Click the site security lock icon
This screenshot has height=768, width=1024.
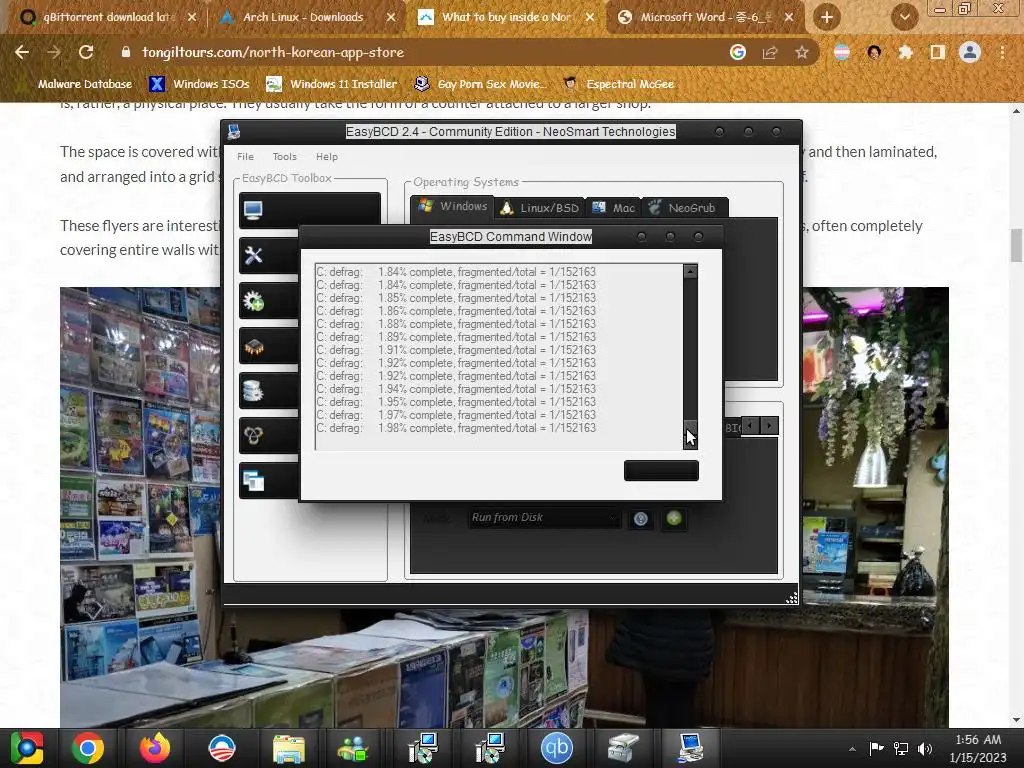[126, 52]
